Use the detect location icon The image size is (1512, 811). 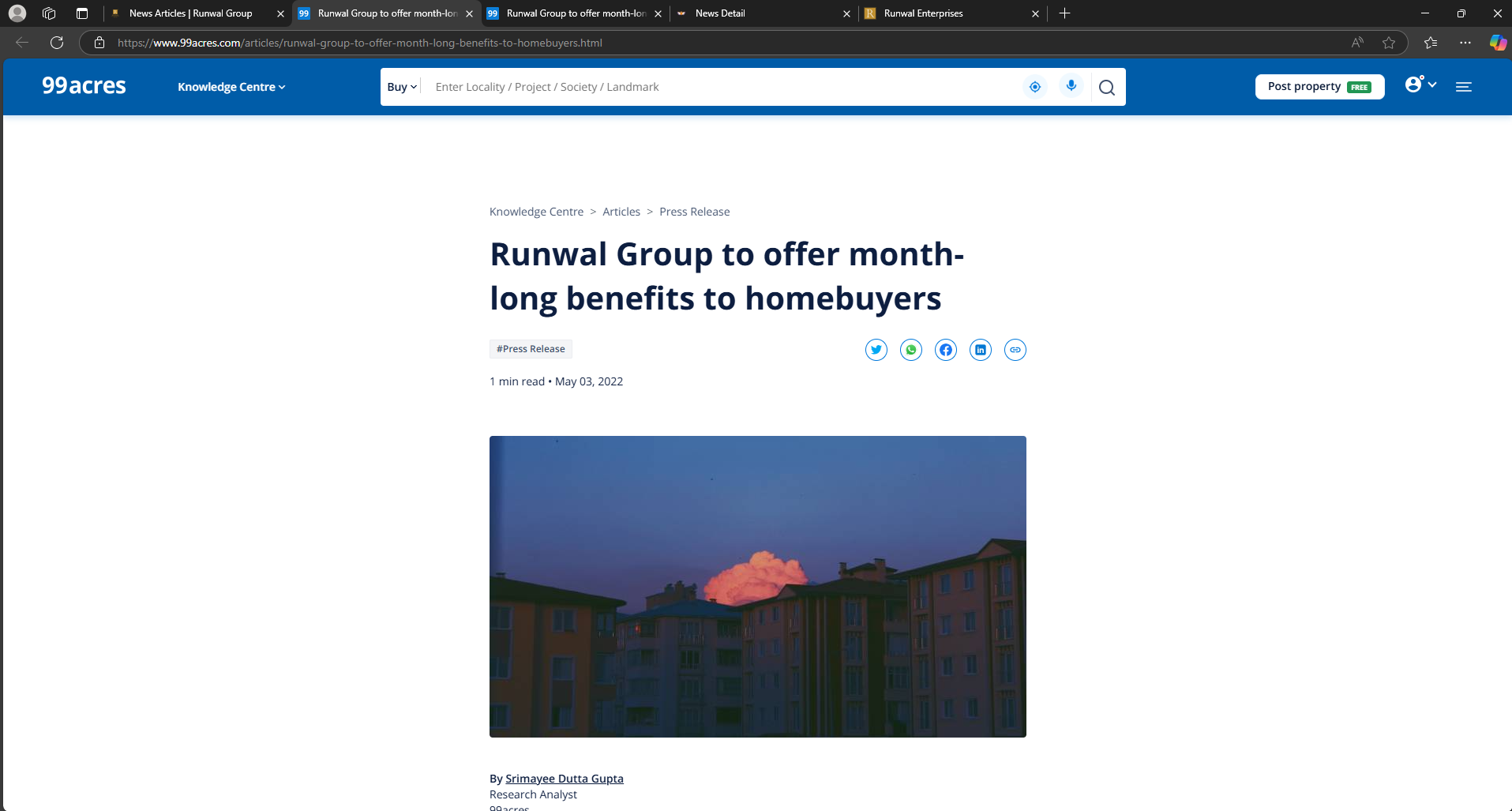(x=1034, y=87)
